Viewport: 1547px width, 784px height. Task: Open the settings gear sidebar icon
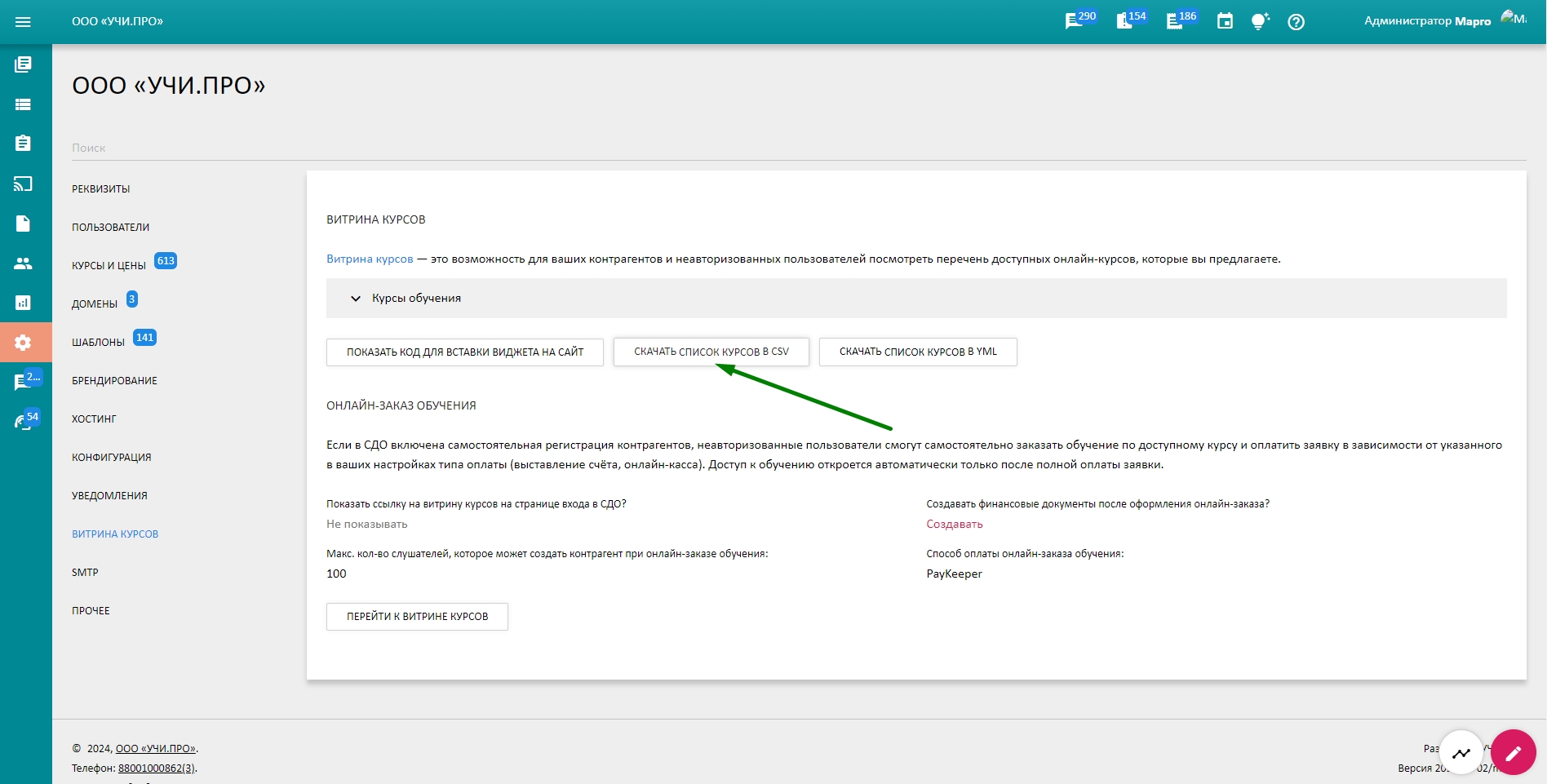23,343
